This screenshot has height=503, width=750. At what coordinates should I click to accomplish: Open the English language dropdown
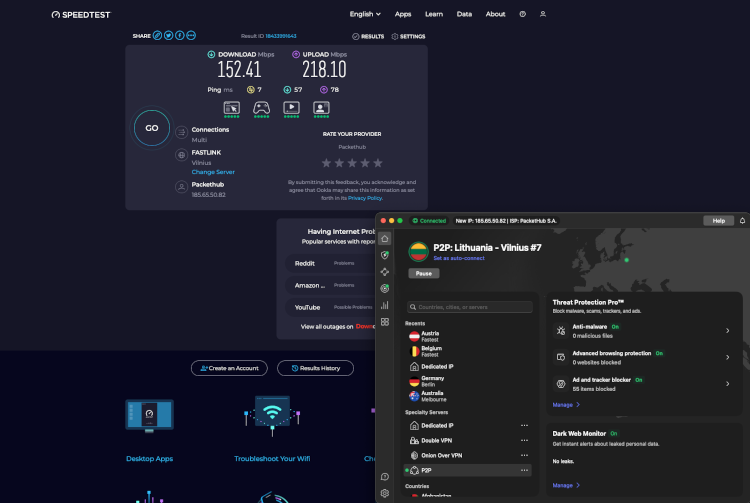click(365, 14)
